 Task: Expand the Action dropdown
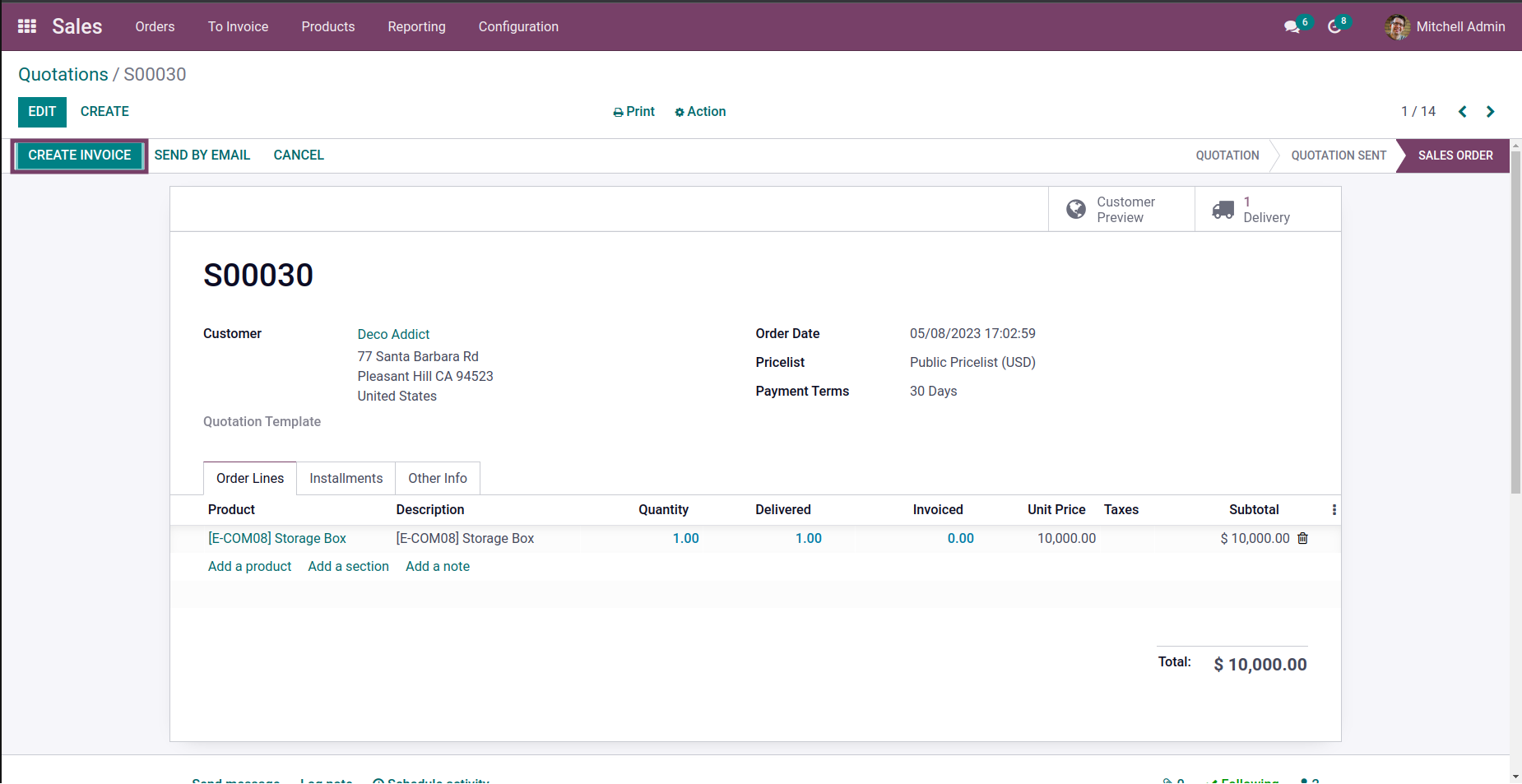pos(700,112)
